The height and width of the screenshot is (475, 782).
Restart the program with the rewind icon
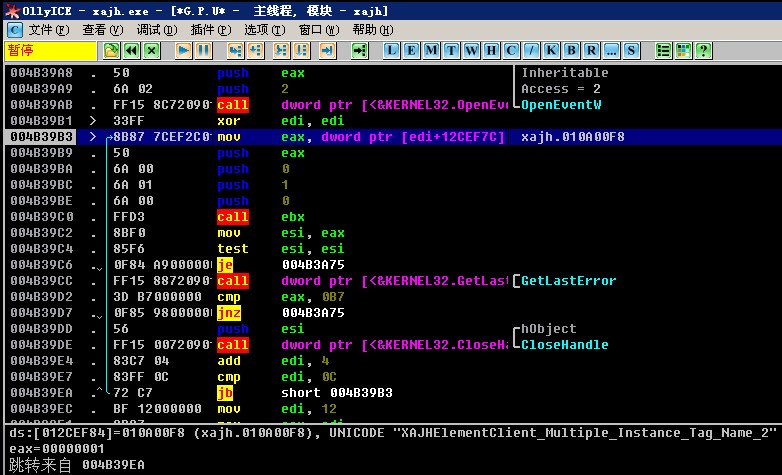[131, 50]
